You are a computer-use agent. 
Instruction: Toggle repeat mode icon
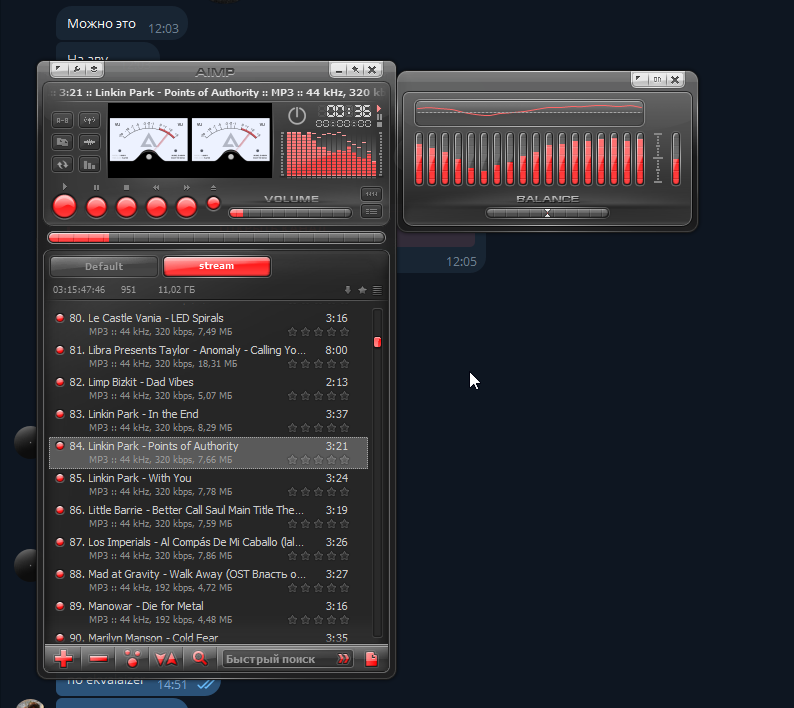pyautogui.click(x=62, y=164)
